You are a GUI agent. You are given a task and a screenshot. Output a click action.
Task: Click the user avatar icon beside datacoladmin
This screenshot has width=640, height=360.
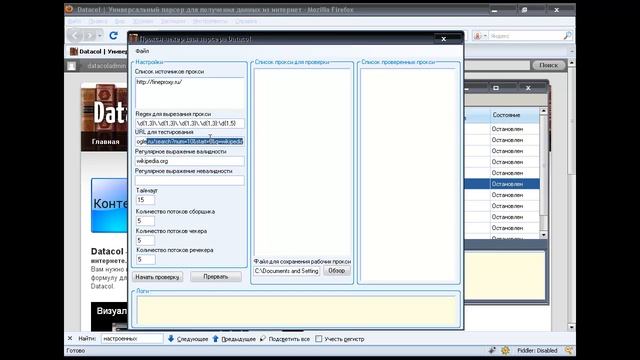click(72, 66)
